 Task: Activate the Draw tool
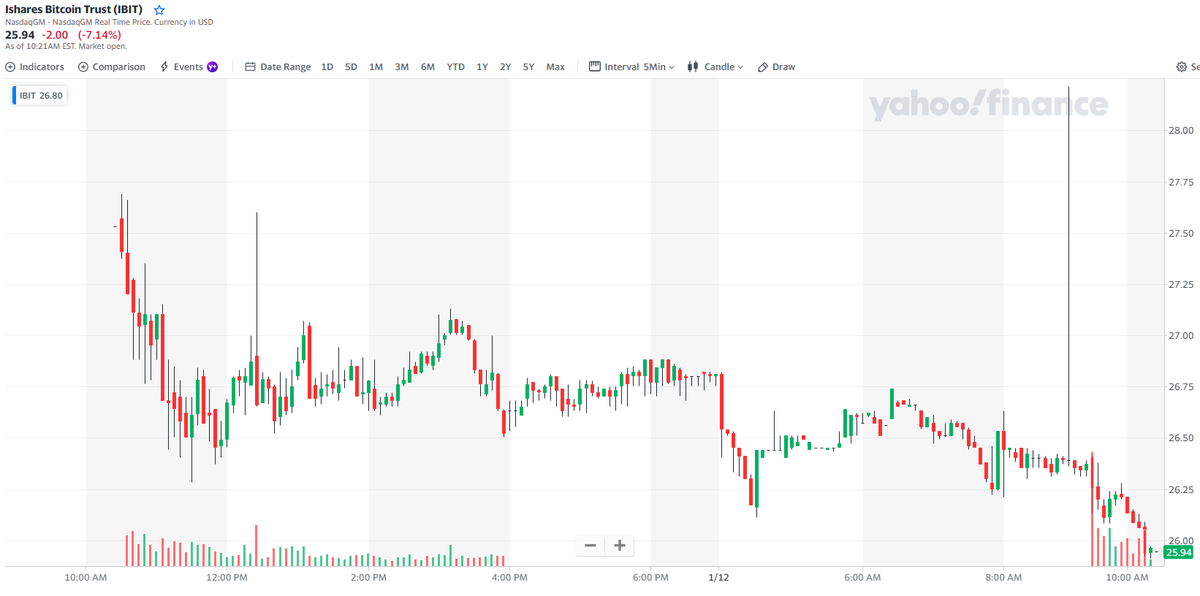[776, 67]
